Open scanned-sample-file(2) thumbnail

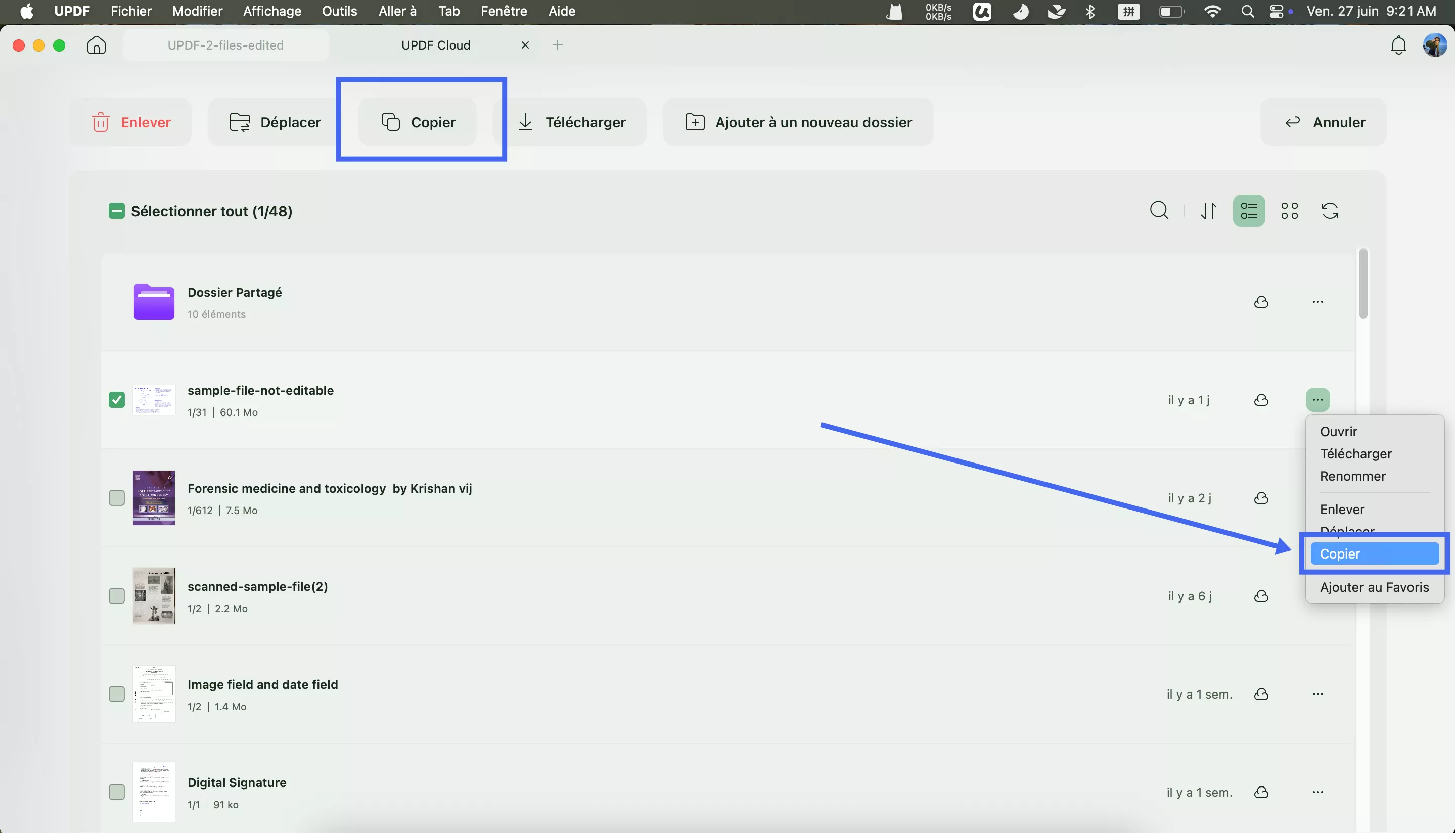tap(154, 596)
